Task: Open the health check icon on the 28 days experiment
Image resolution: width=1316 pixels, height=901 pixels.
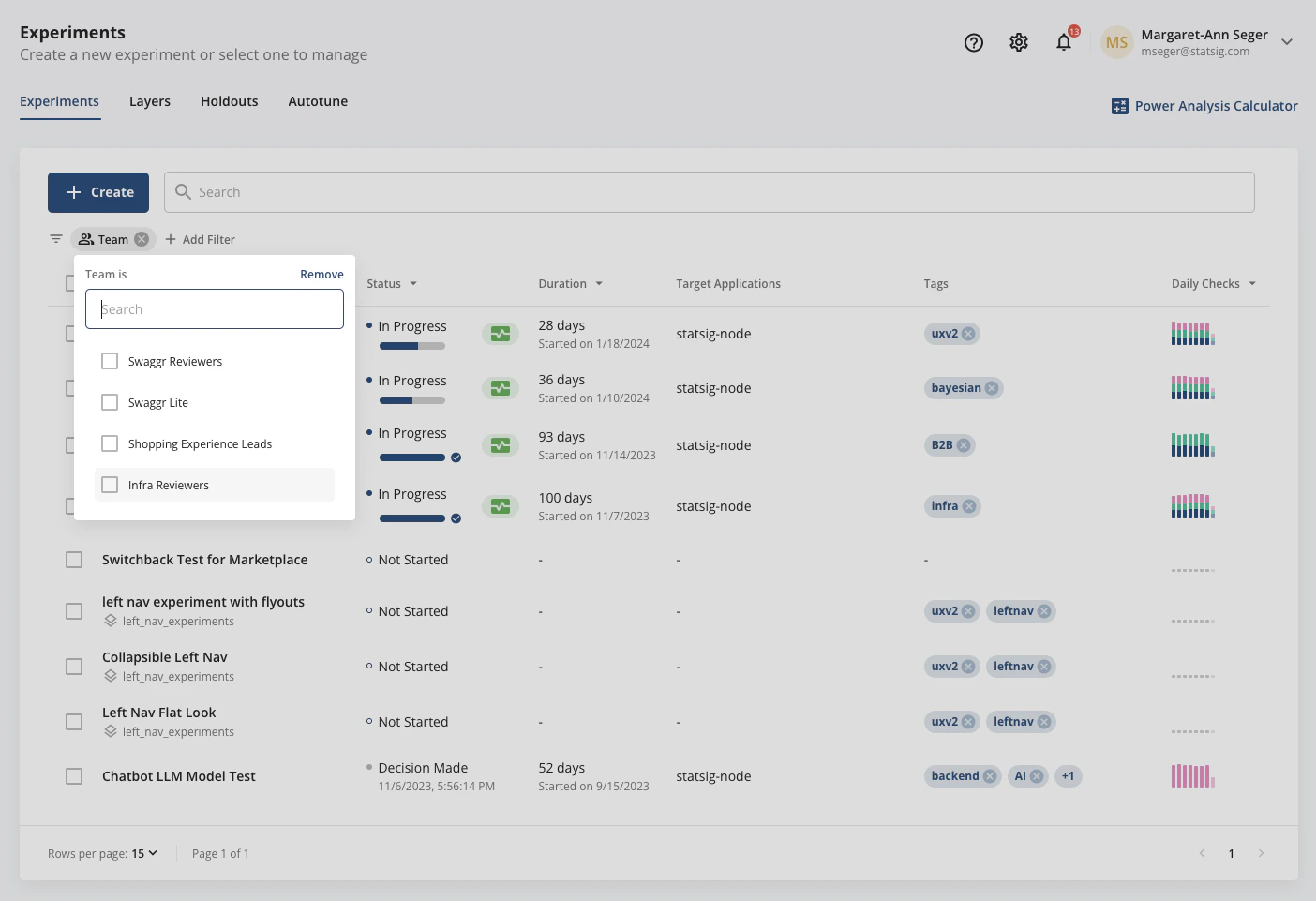Action: (501, 333)
